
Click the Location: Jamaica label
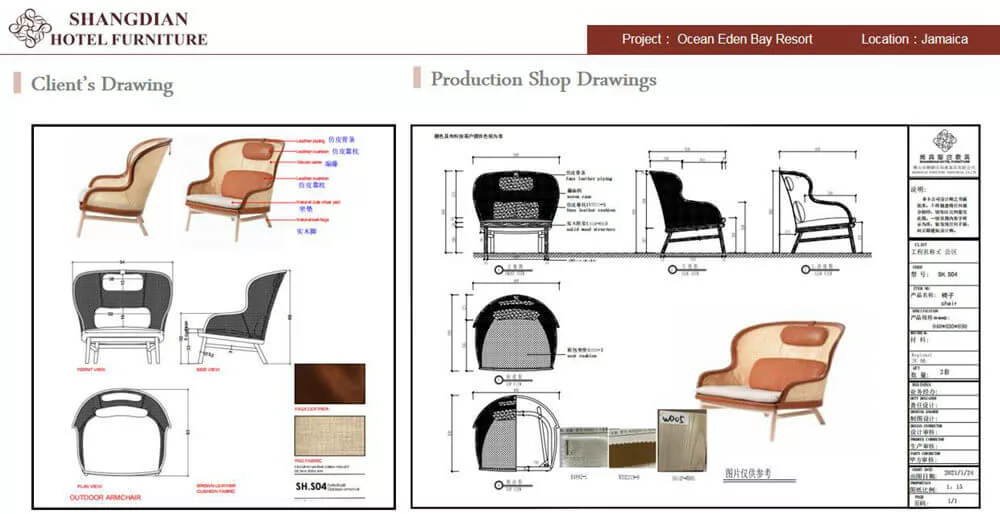click(x=914, y=39)
